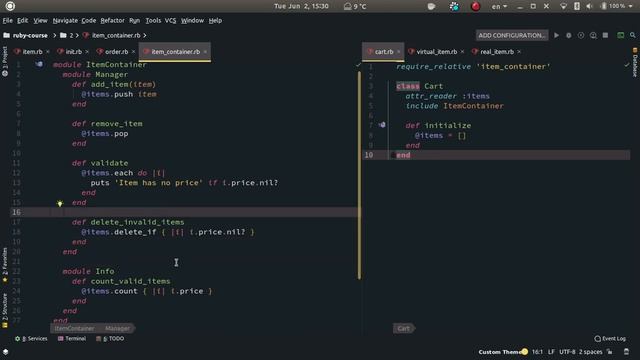Open the LF line separator selector
Image resolution: width=640 pixels, height=360 pixels.
551,351
